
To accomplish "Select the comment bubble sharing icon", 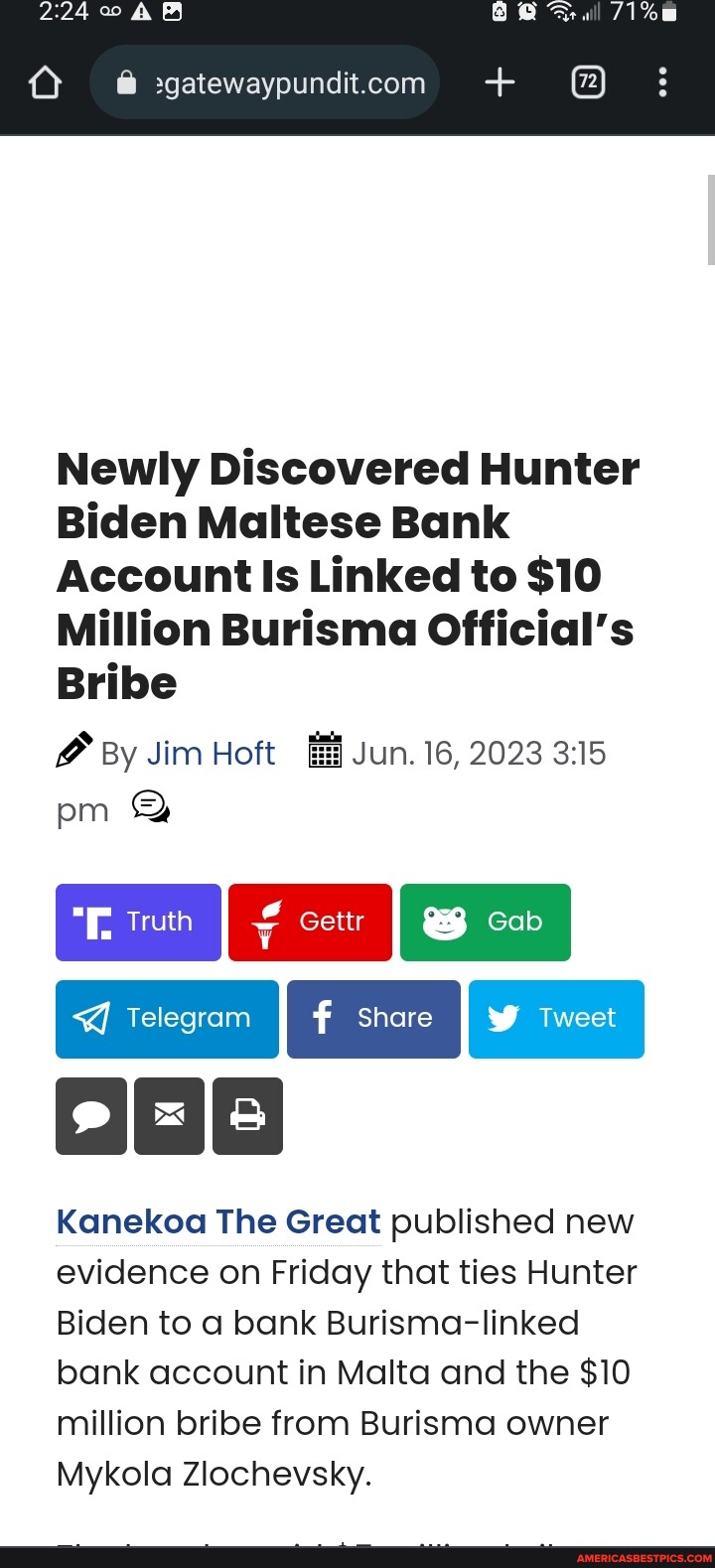I will pos(91,1115).
